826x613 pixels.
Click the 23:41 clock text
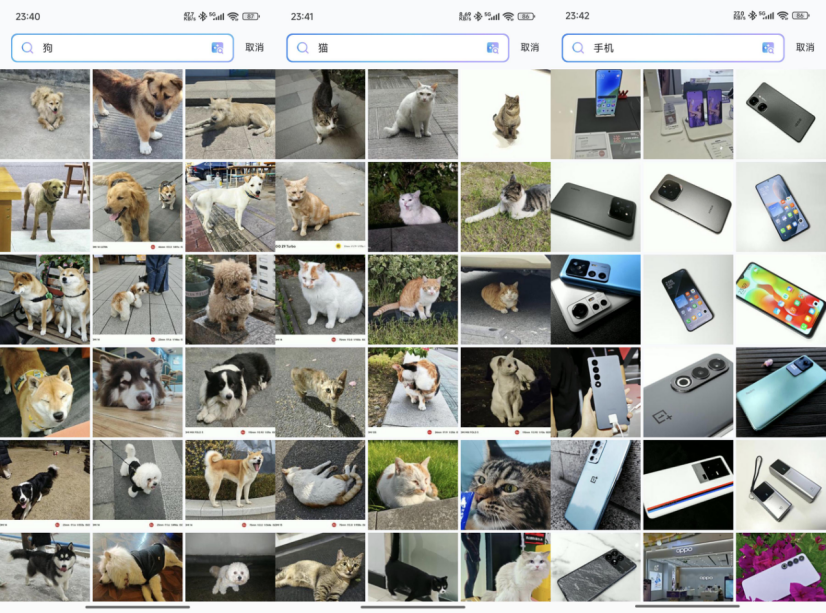pos(302,16)
